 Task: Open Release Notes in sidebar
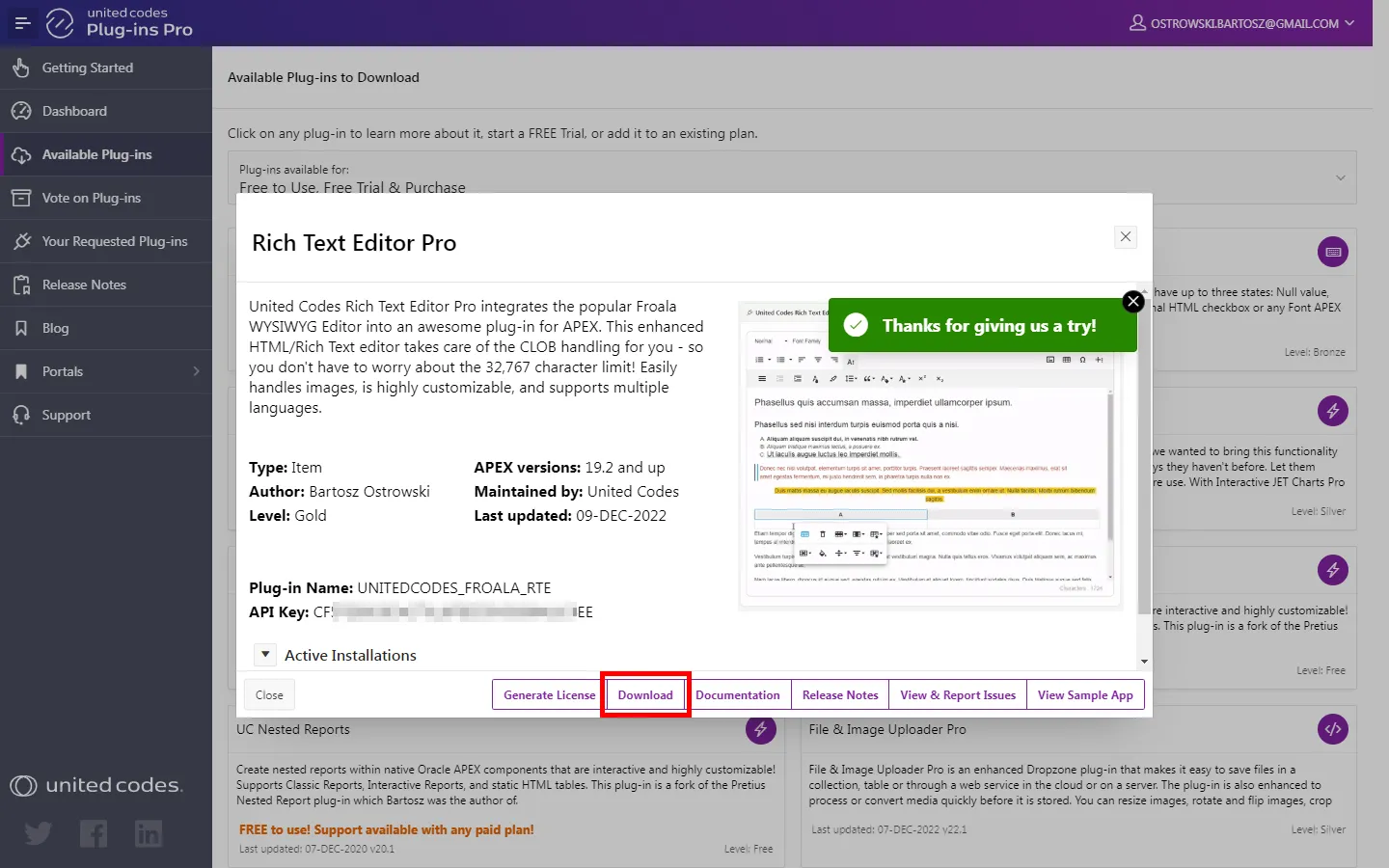pyautogui.click(x=84, y=285)
